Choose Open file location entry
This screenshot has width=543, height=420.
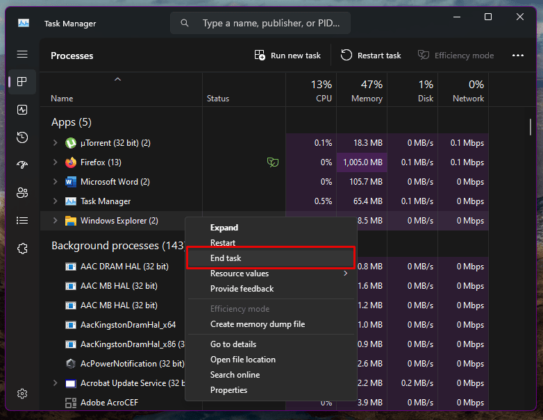pos(271,359)
